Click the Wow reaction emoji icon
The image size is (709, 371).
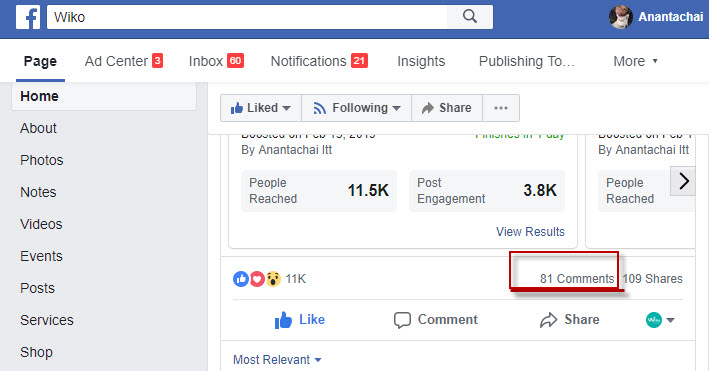[273, 279]
